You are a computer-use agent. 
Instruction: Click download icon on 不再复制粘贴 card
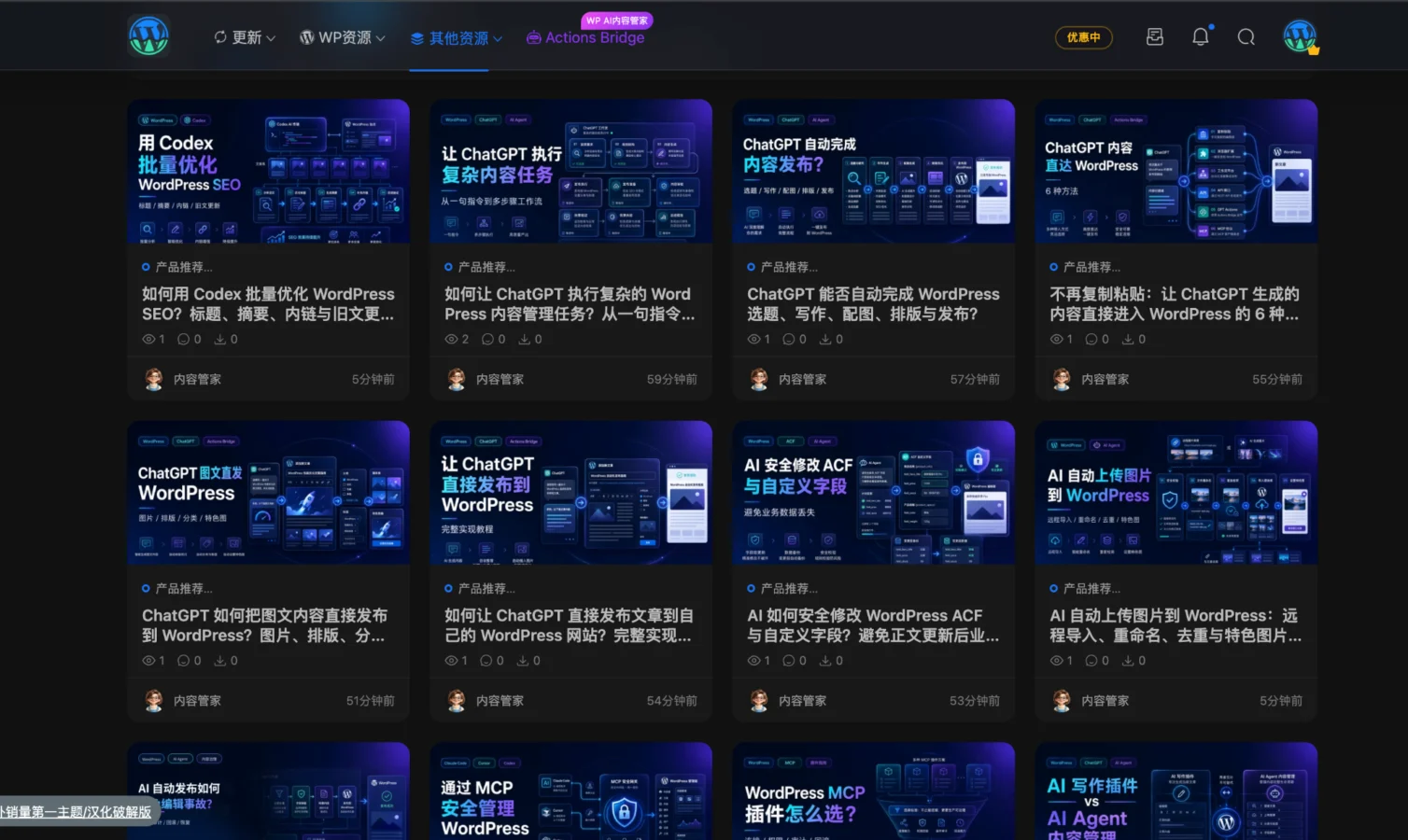[1128, 340]
